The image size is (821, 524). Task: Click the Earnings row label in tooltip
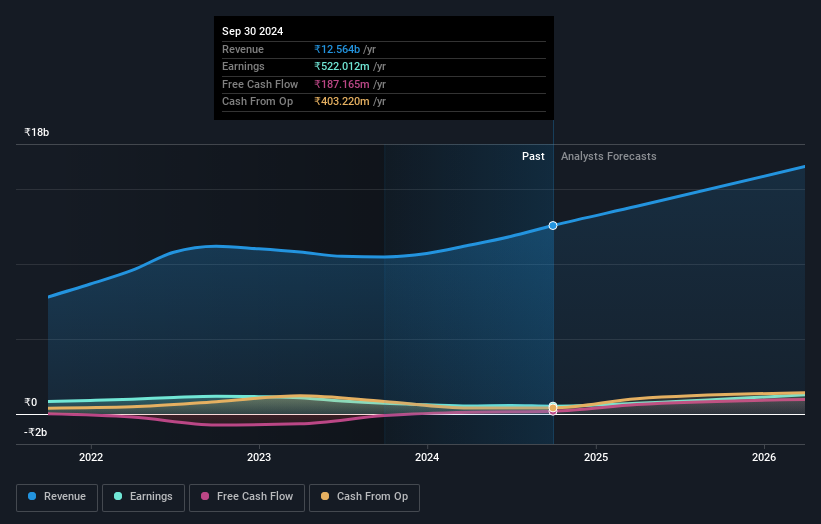243,66
